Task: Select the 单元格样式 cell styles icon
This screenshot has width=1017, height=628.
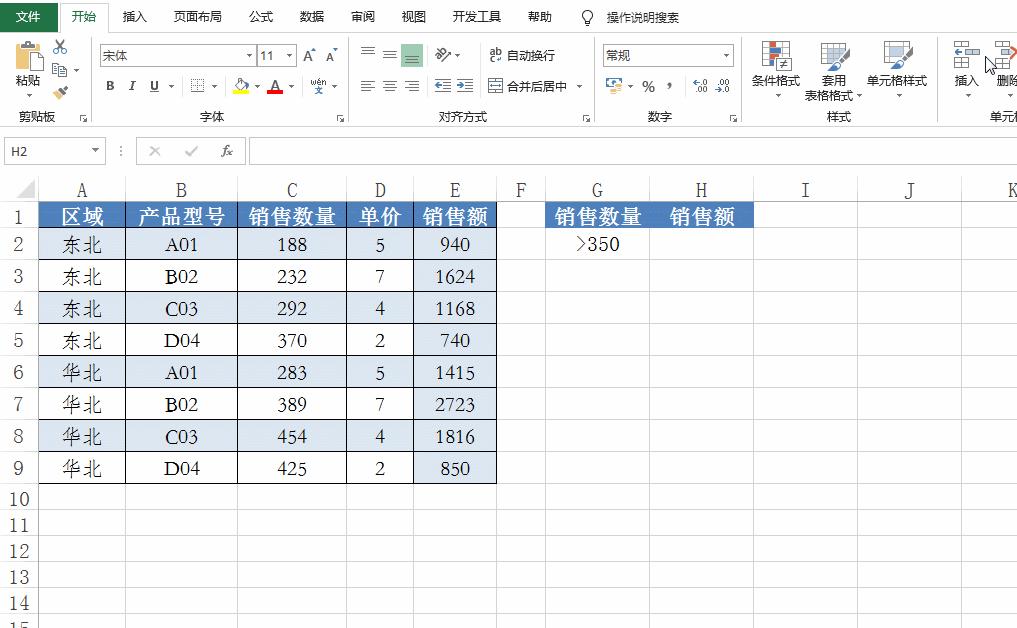Action: [896, 72]
